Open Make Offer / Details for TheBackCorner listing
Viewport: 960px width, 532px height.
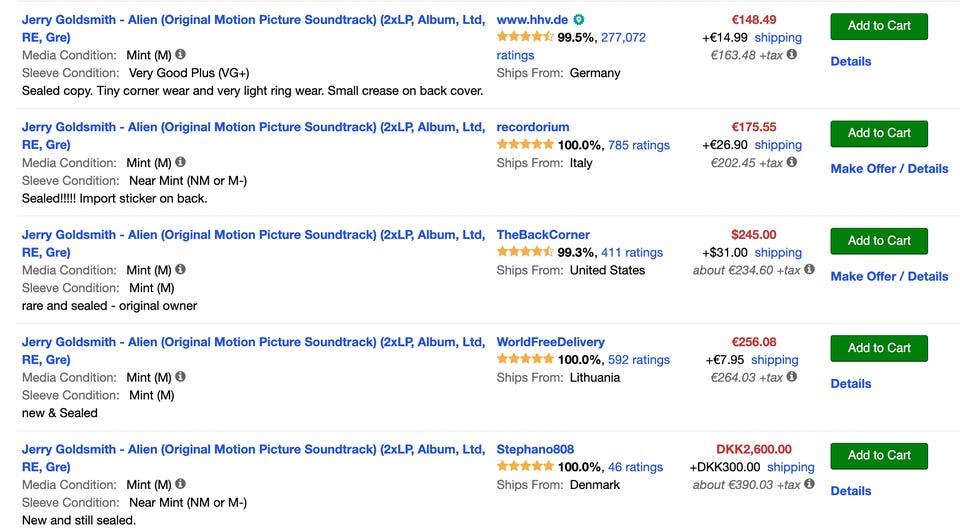(x=889, y=276)
